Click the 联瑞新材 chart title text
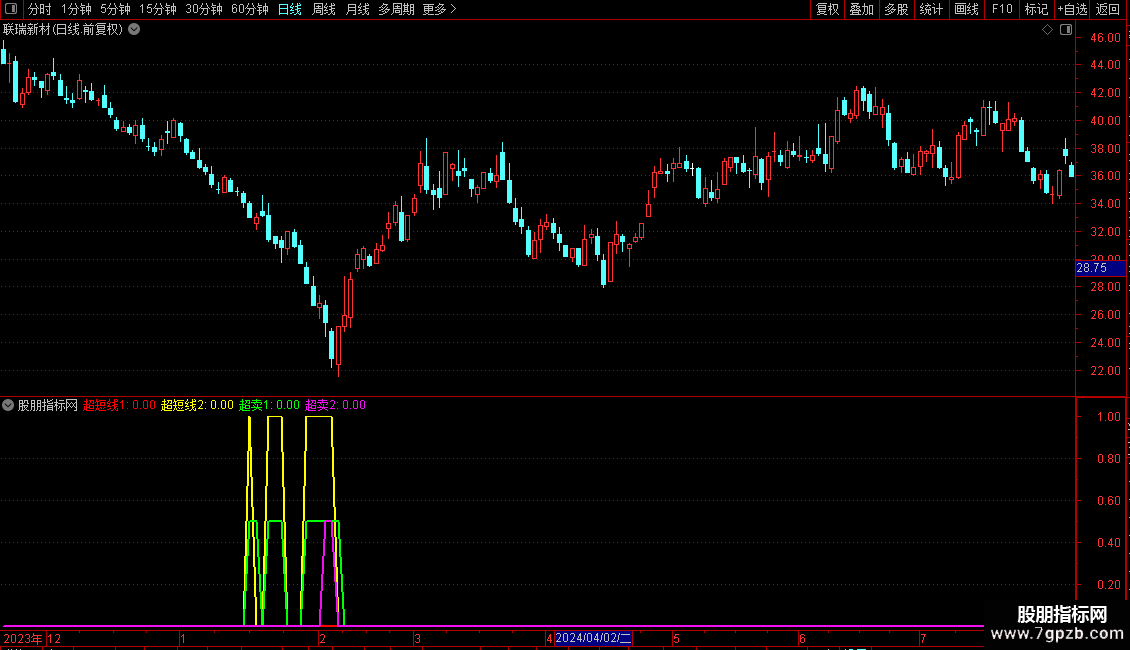This screenshot has height=650, width=1130. click(63, 30)
